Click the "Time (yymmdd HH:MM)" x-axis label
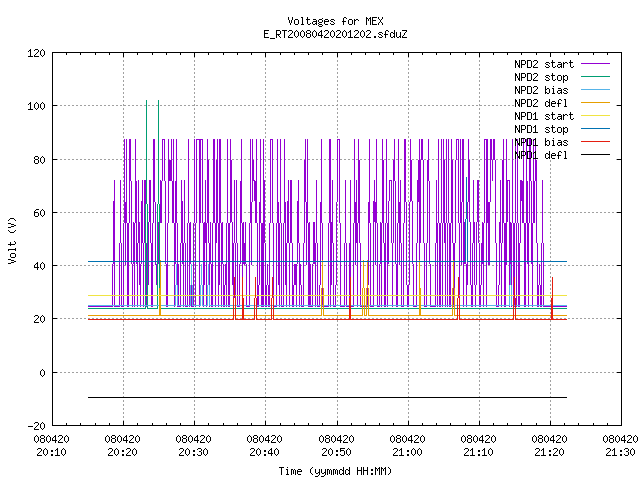 (335, 471)
